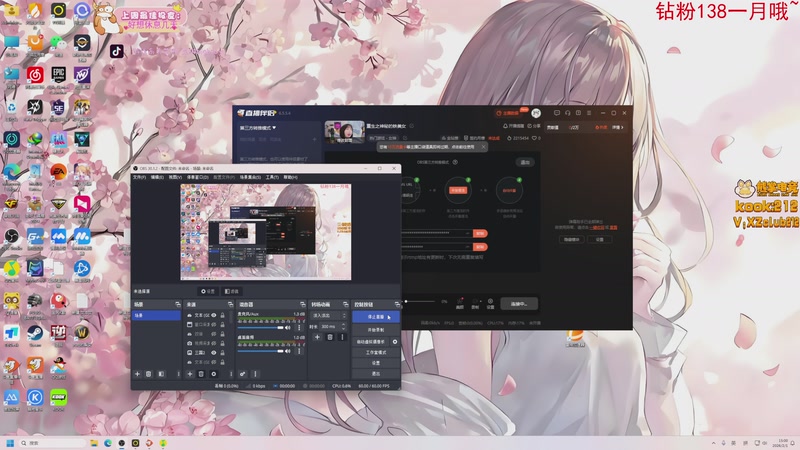Toggle the lock on the first source row
This screenshot has width=800, height=450.
click(x=222, y=315)
